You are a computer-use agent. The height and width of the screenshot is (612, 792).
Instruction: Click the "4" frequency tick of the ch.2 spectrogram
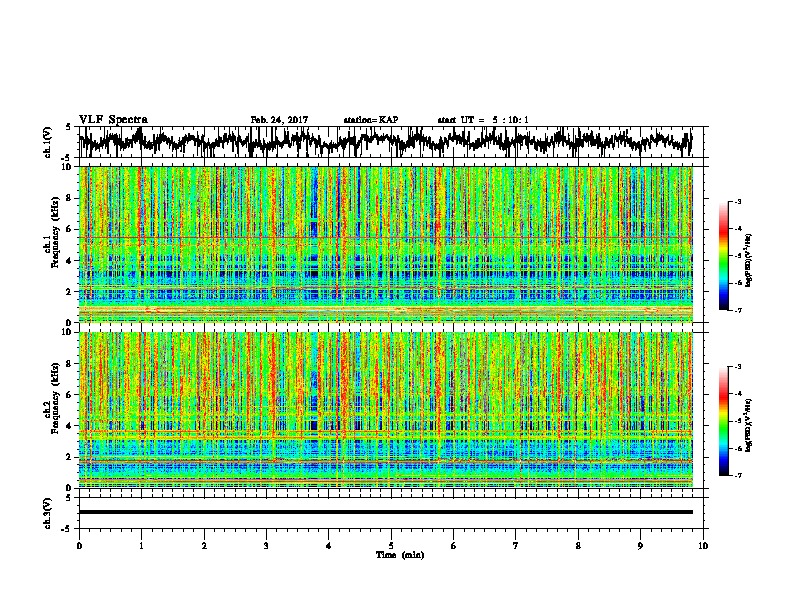pos(70,426)
